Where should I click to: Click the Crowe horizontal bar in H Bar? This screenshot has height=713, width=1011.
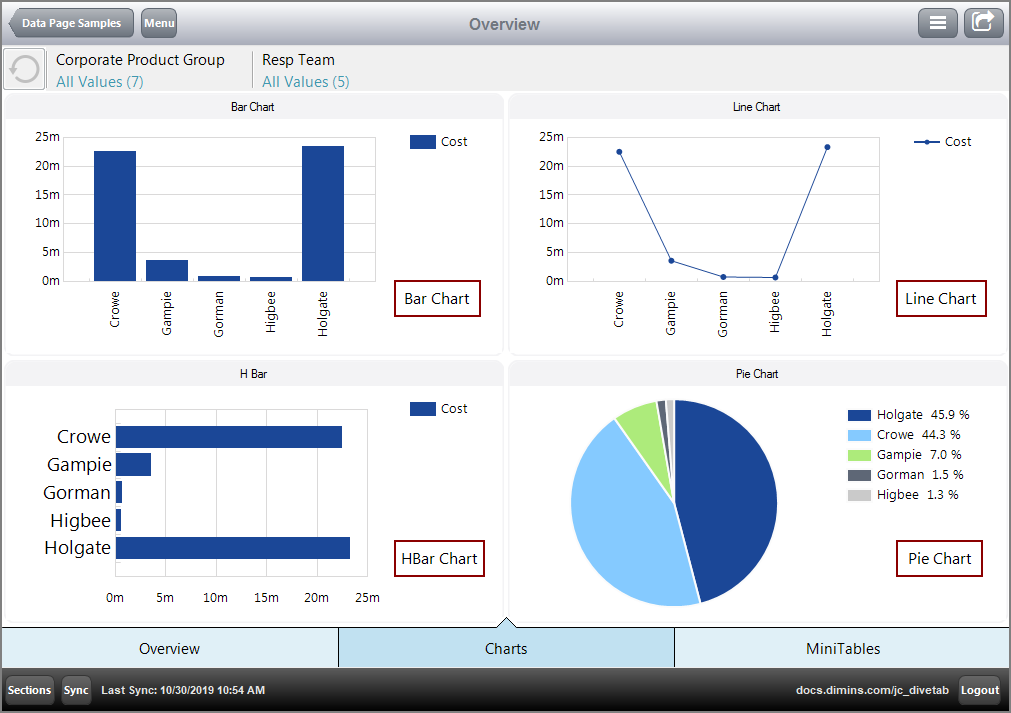coord(229,436)
